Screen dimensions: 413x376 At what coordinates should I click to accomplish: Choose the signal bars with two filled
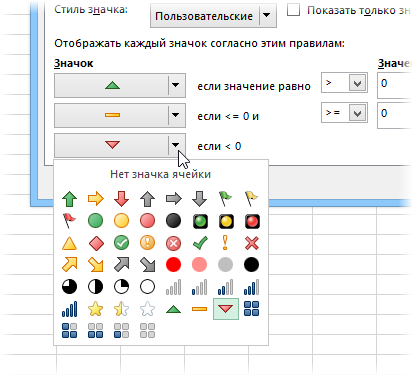225,287
